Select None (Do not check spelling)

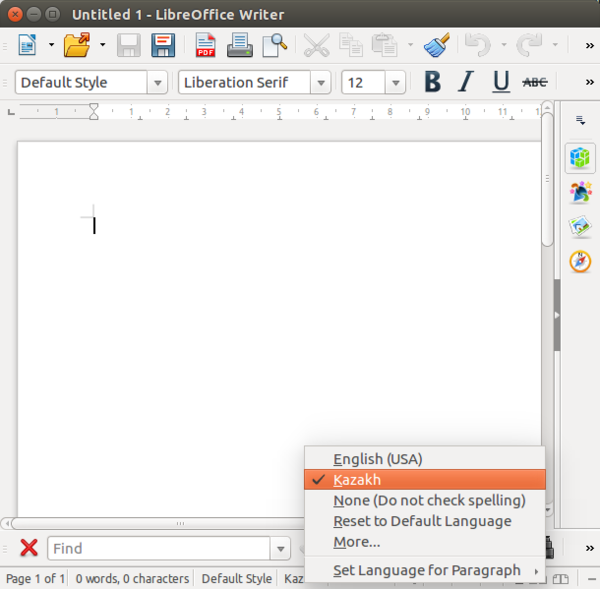429,500
